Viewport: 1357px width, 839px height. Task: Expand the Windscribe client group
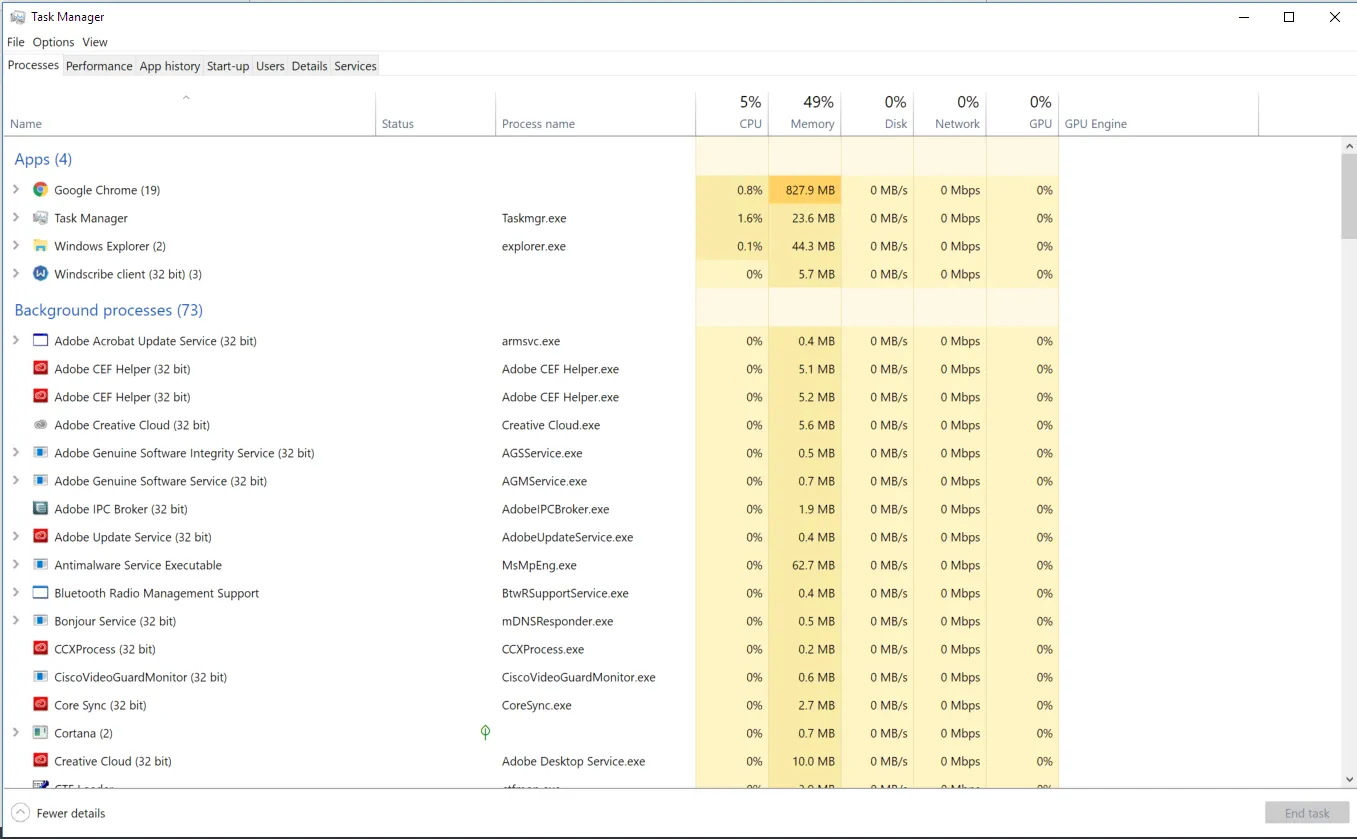15,273
